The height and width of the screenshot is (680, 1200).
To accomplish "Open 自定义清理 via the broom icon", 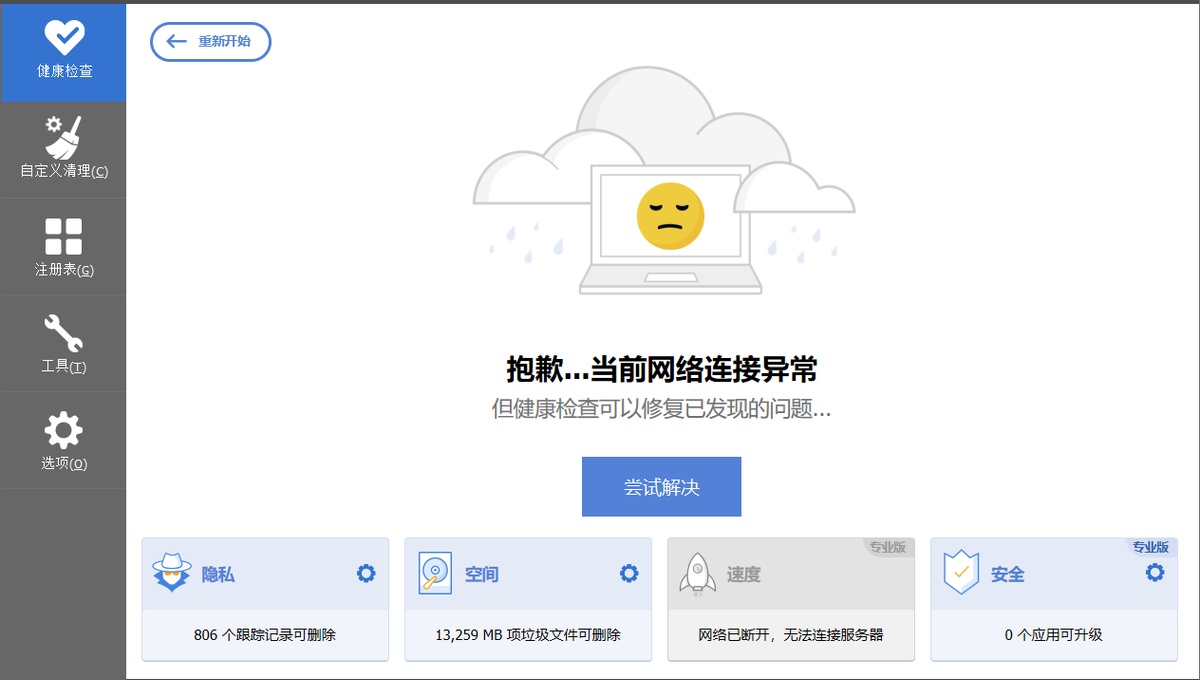I will pos(62,135).
